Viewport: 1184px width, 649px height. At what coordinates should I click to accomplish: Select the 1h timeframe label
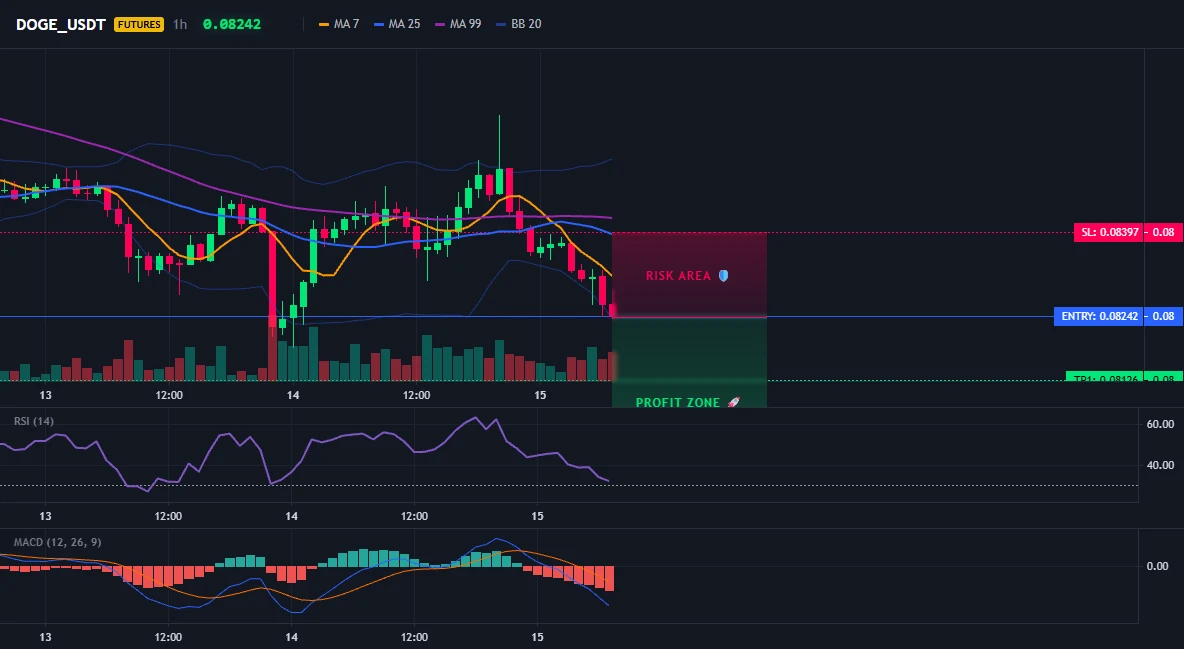pyautogui.click(x=180, y=24)
